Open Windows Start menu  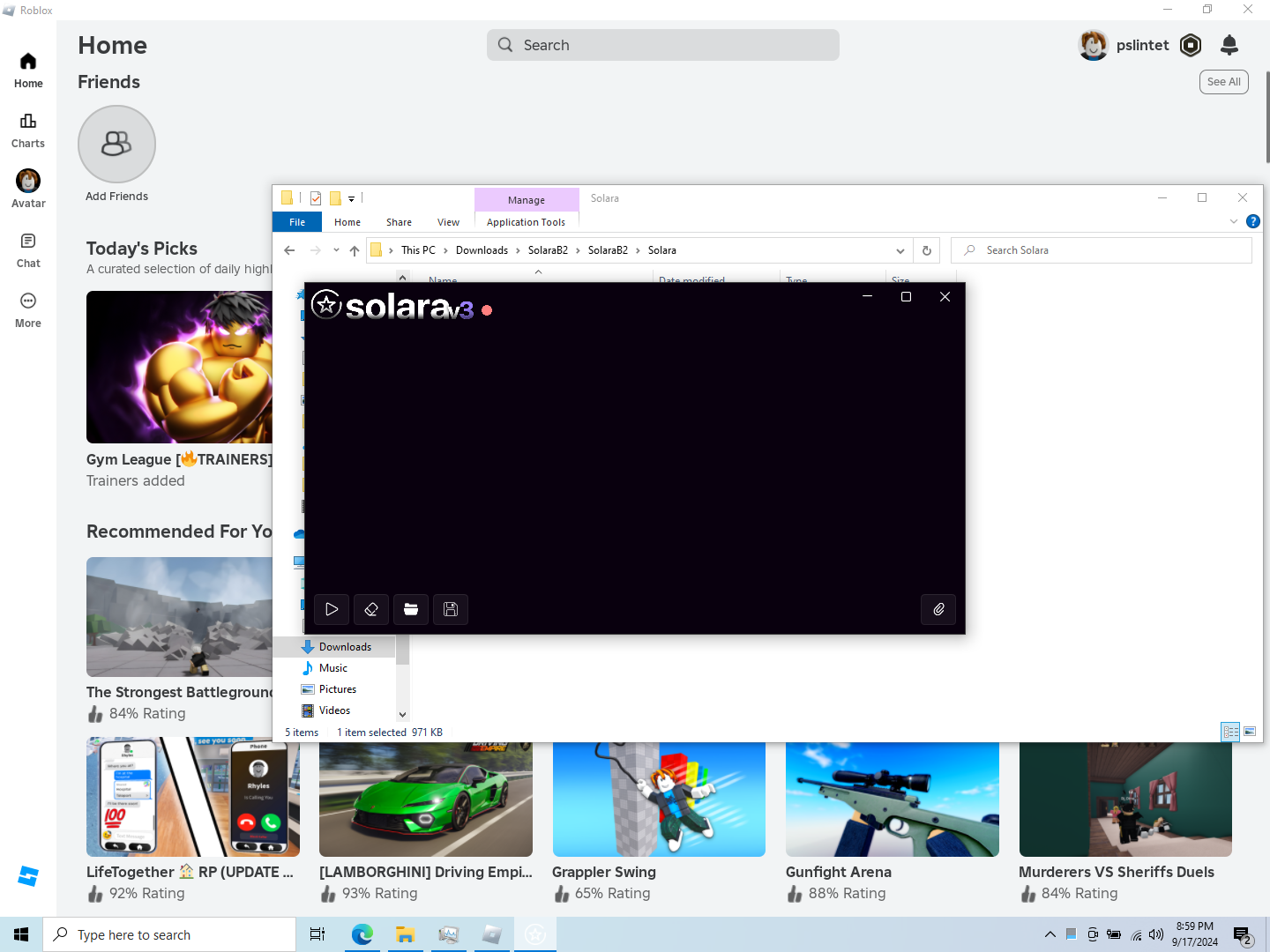[x=21, y=934]
